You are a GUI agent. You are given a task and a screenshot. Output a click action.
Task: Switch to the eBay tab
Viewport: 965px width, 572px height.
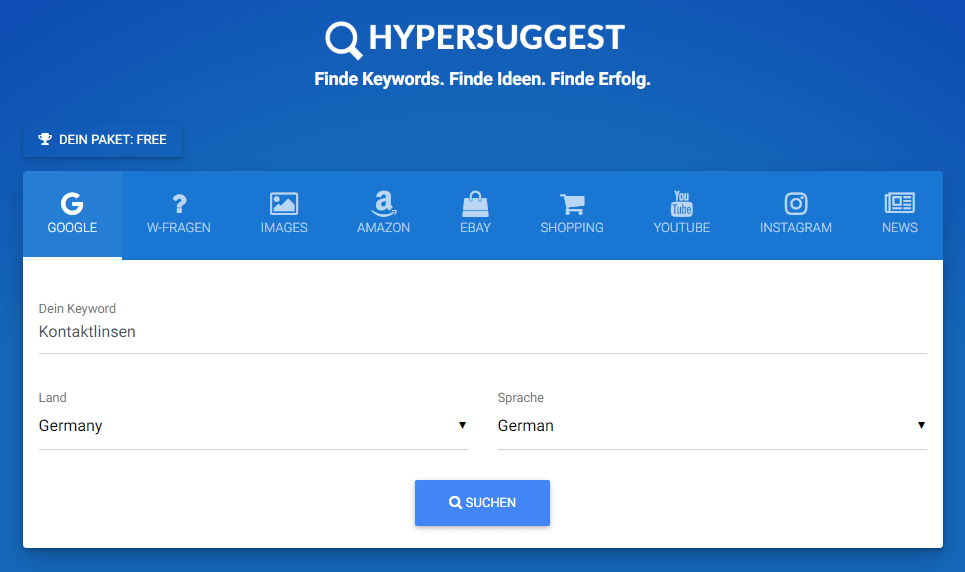point(475,215)
